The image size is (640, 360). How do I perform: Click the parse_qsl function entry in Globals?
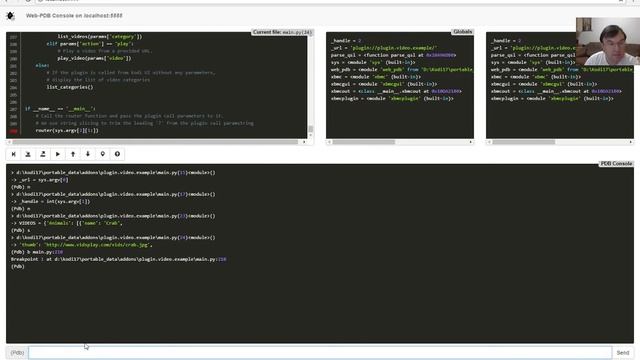click(x=393, y=55)
